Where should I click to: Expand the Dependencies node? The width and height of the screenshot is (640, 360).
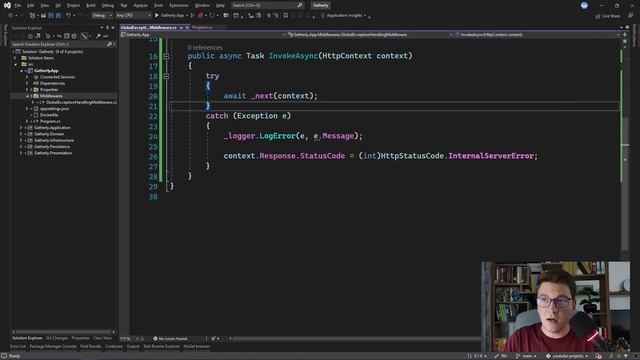click(27, 83)
